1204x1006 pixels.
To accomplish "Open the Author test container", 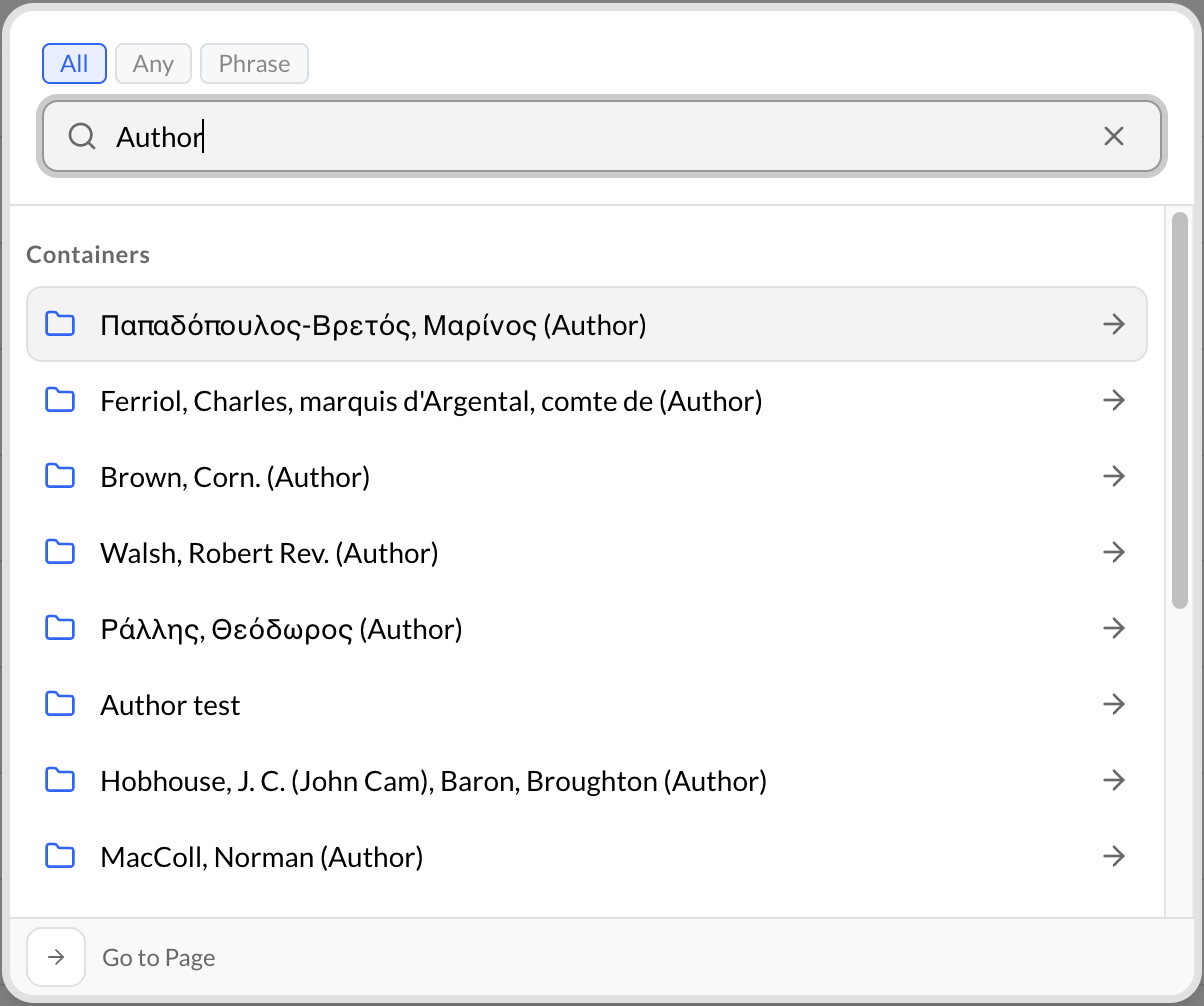I will click(x=171, y=705).
